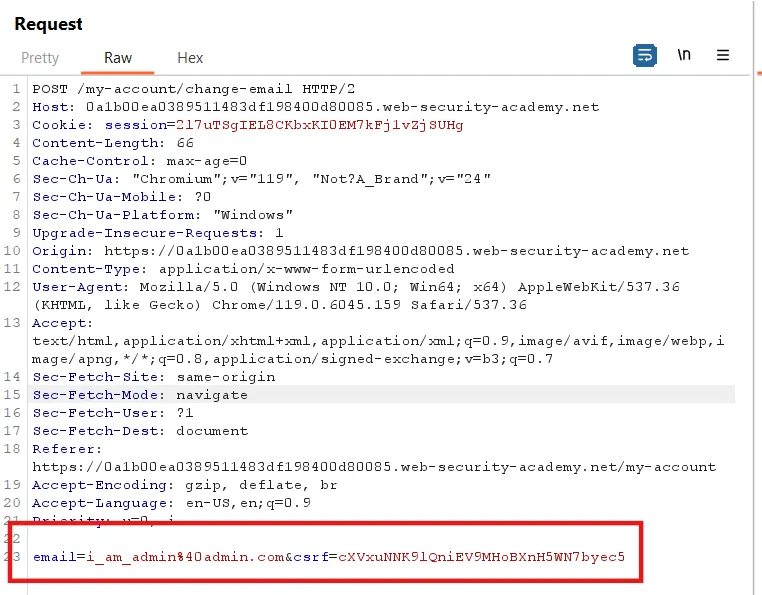Image resolution: width=762 pixels, height=595 pixels.
Task: Open the hamburger options menu
Action: tap(723, 55)
